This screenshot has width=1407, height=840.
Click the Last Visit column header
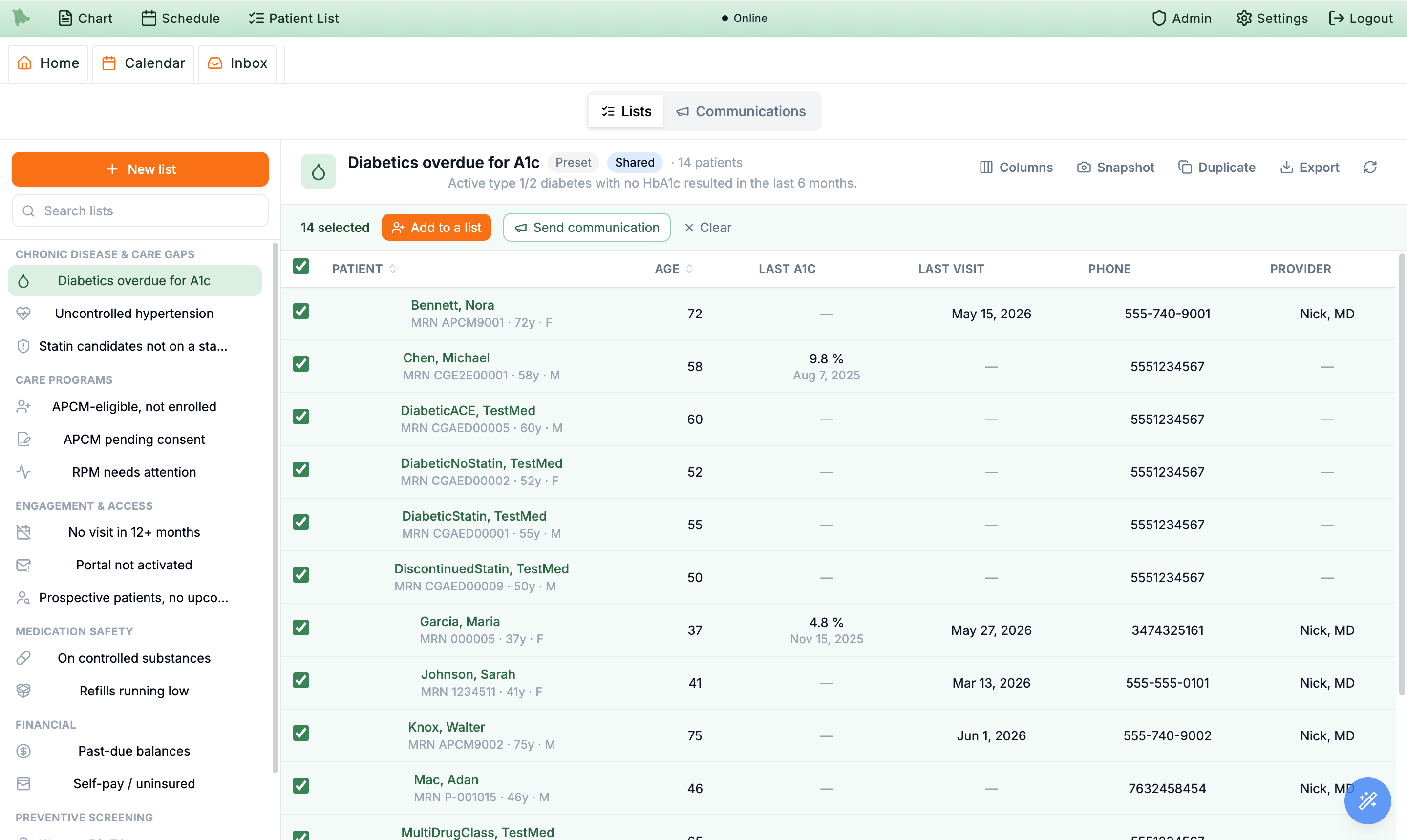[x=951, y=269]
